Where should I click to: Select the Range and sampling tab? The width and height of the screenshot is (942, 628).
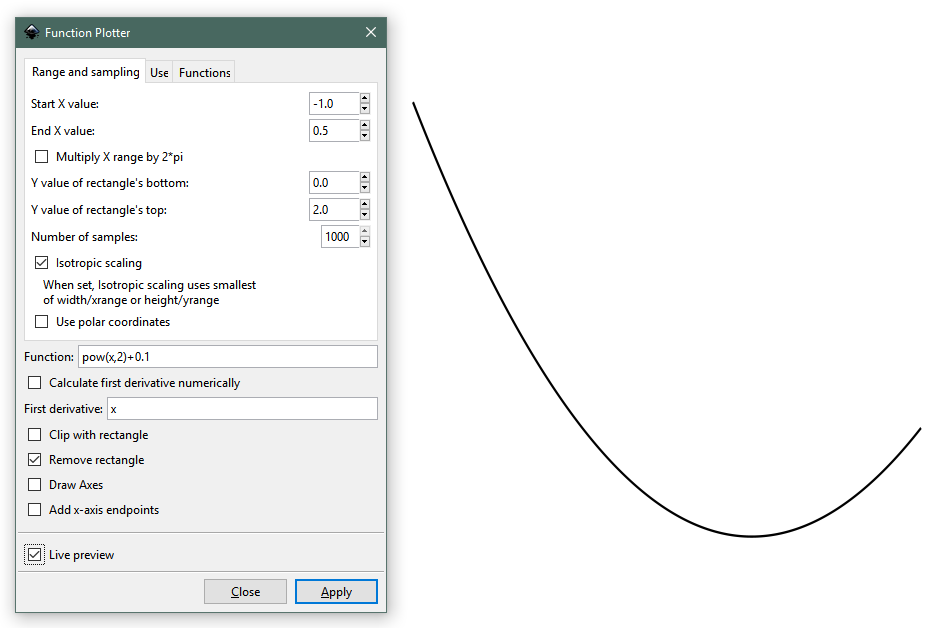pos(85,71)
